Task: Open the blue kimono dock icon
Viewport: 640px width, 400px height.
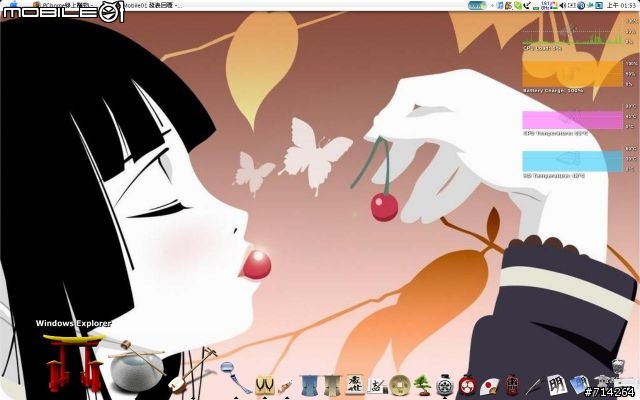Action: click(x=310, y=386)
